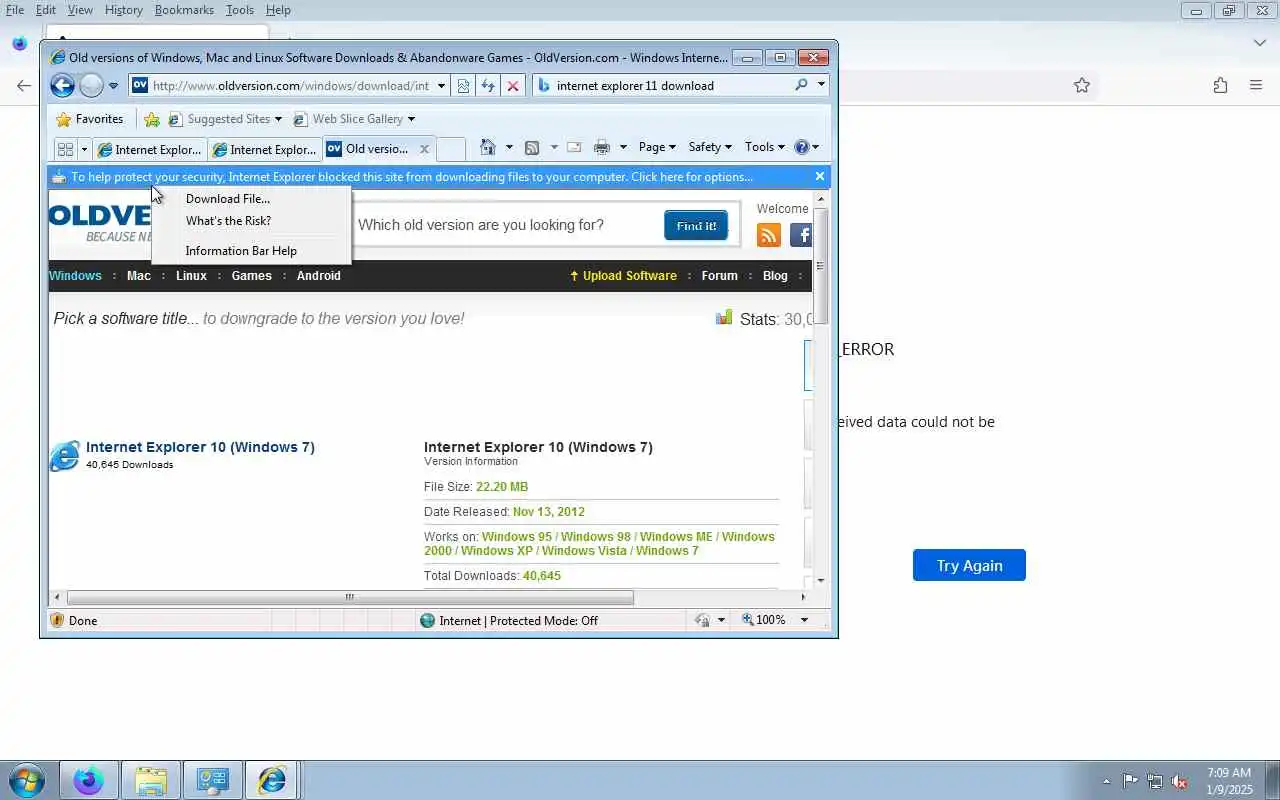Close the Old version tab

click(x=424, y=149)
